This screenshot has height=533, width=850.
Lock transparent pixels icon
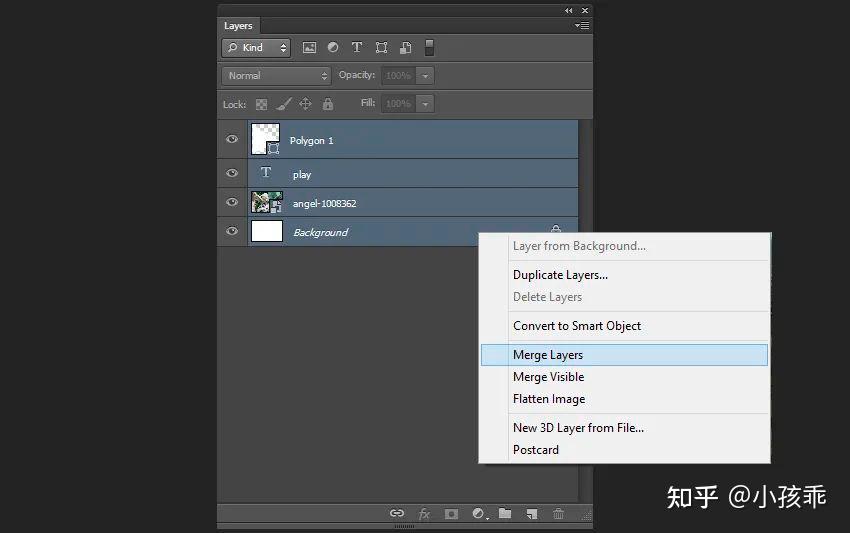(x=261, y=104)
